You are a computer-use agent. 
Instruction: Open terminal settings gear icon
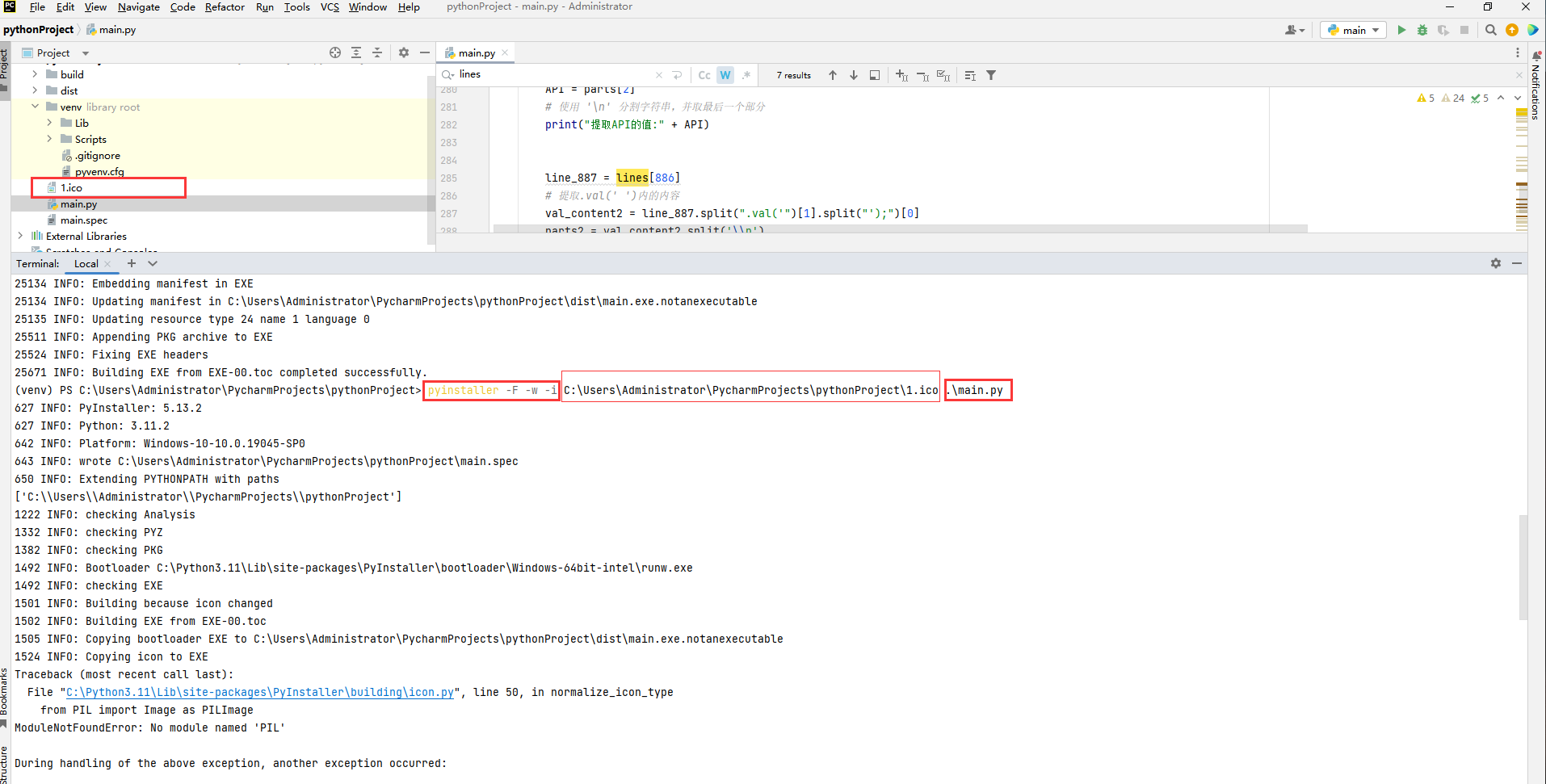1496,263
